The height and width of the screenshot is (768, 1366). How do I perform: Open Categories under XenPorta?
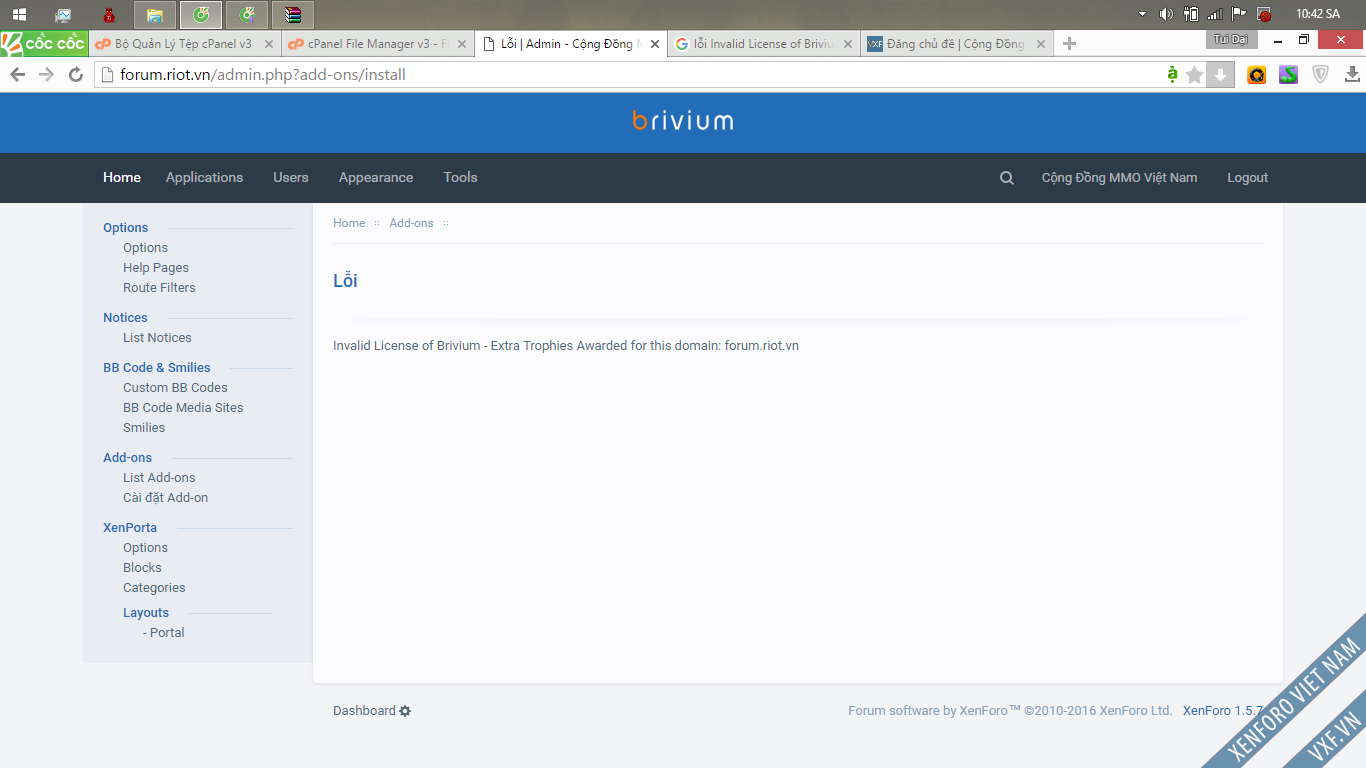tap(154, 588)
